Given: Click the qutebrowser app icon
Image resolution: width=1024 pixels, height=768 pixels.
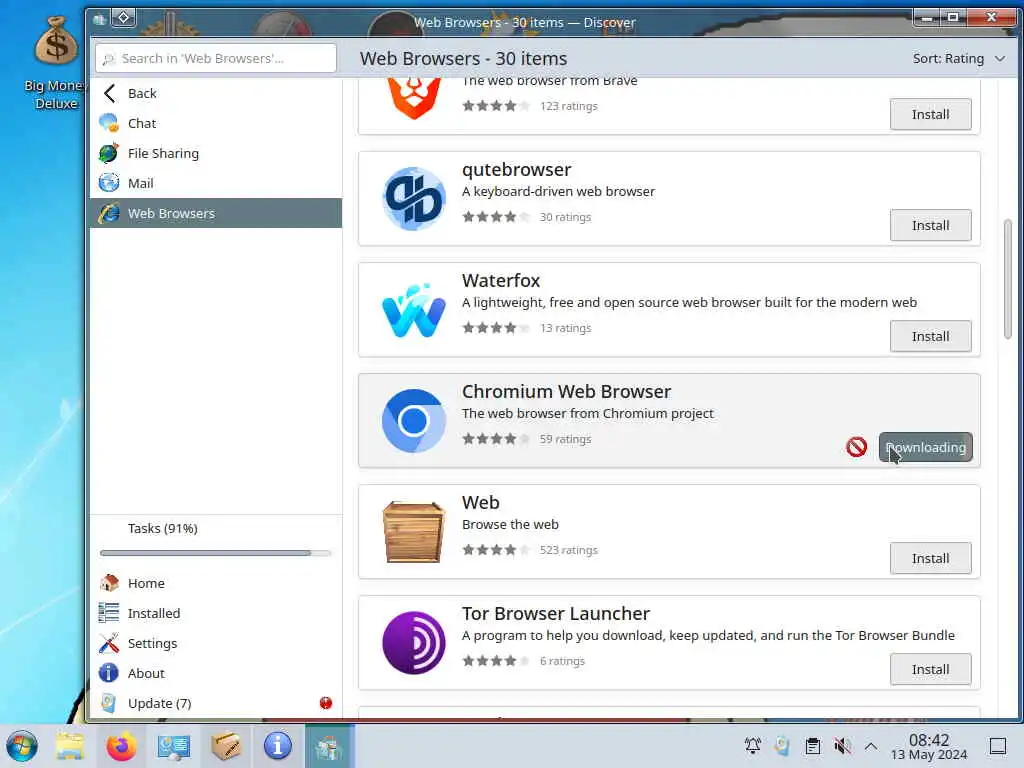Looking at the screenshot, I should 413,199.
